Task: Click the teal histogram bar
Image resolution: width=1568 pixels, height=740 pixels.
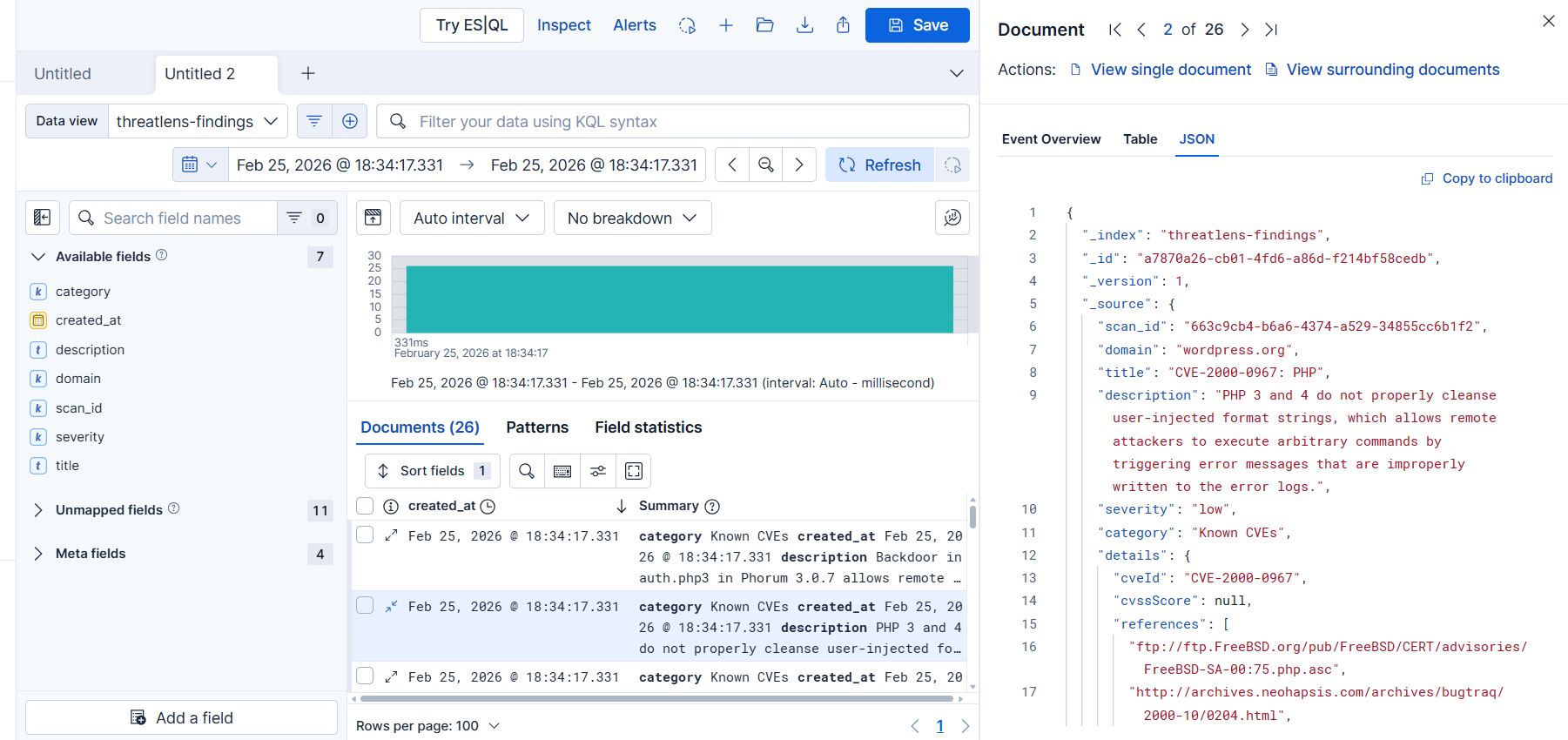Action: 679,299
